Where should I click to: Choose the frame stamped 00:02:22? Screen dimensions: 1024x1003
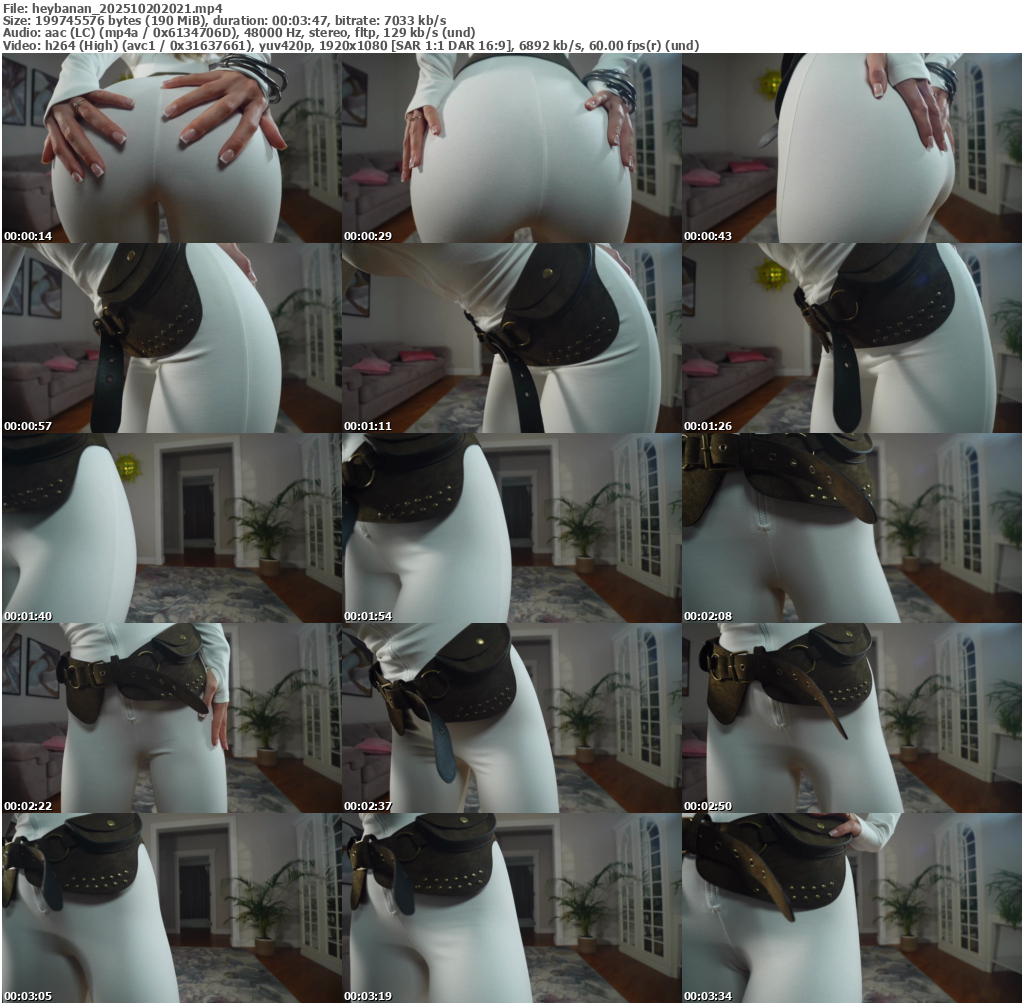172,718
